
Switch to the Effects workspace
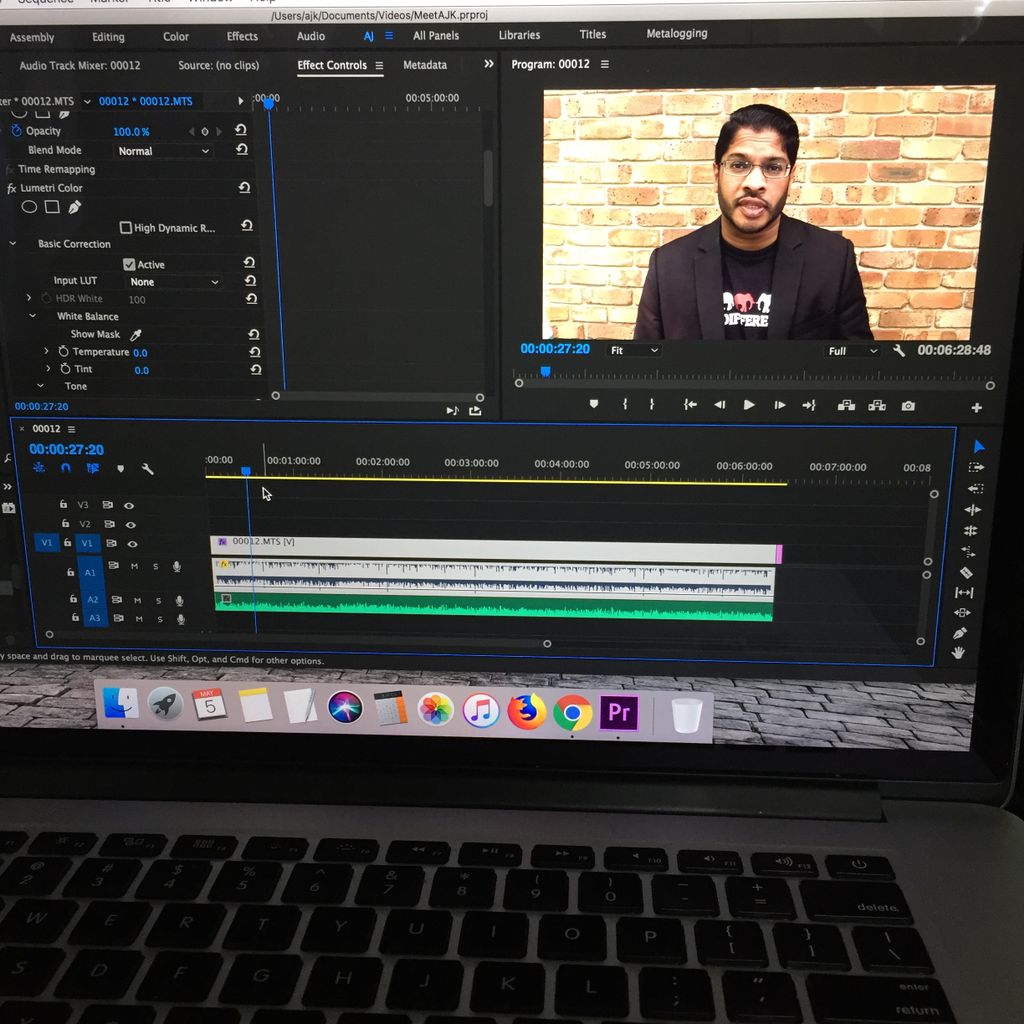click(x=242, y=37)
